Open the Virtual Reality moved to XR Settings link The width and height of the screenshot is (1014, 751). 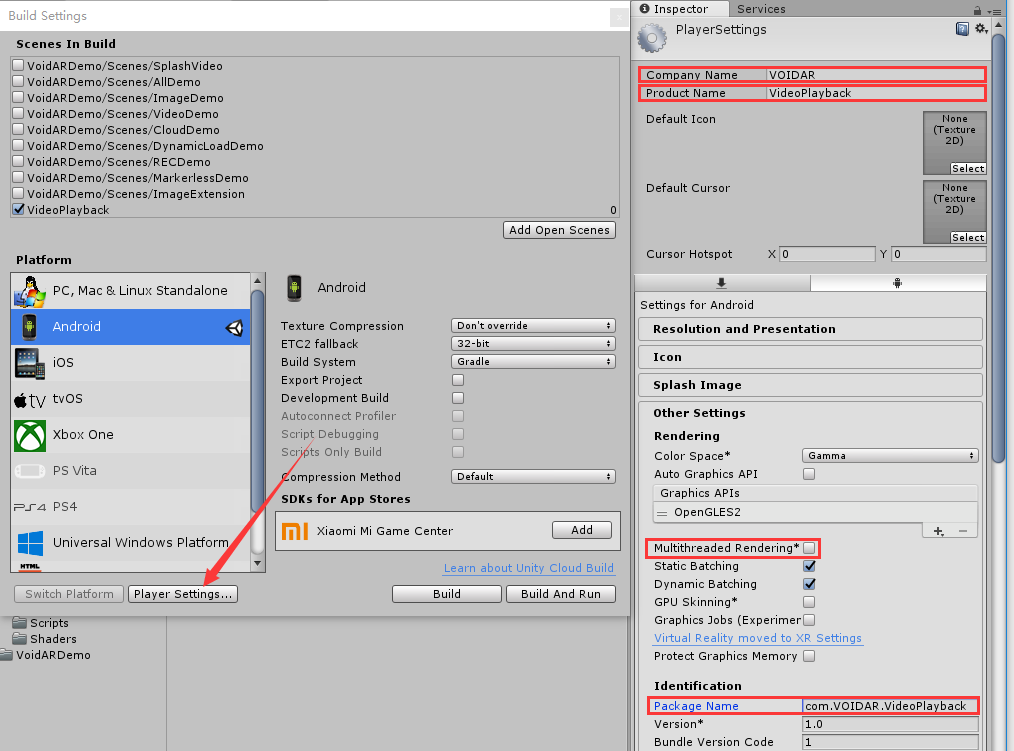(x=758, y=638)
